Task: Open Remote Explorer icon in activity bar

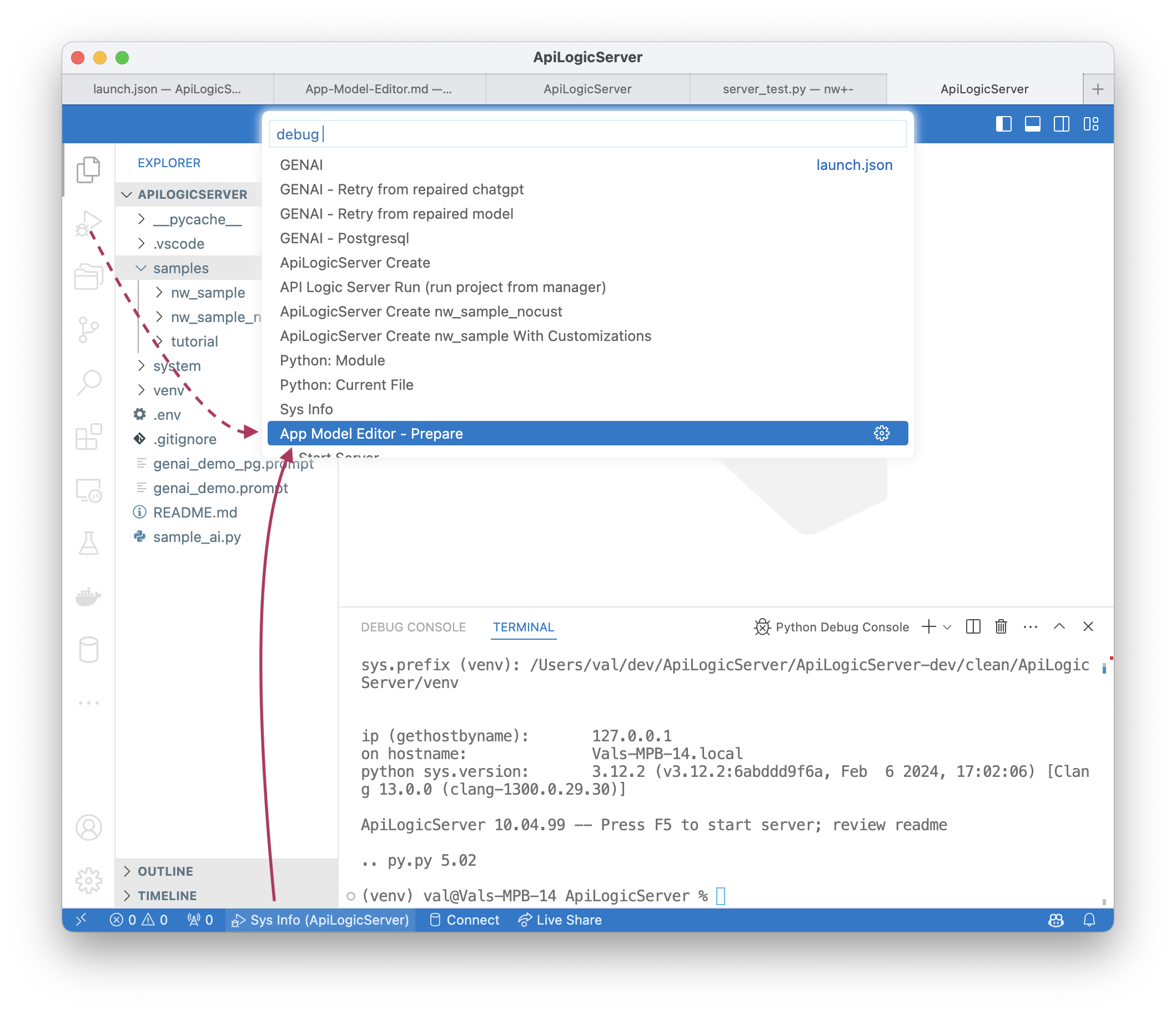Action: [x=88, y=490]
